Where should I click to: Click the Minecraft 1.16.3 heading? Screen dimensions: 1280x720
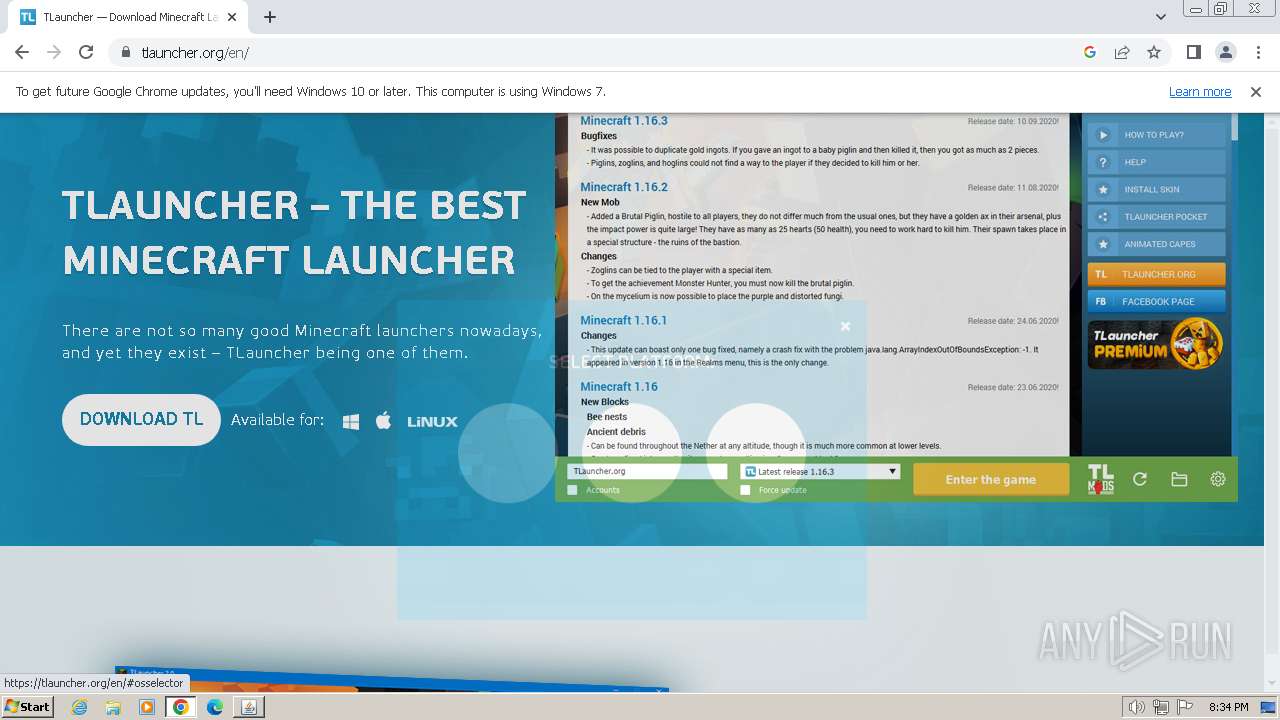pyautogui.click(x=624, y=121)
